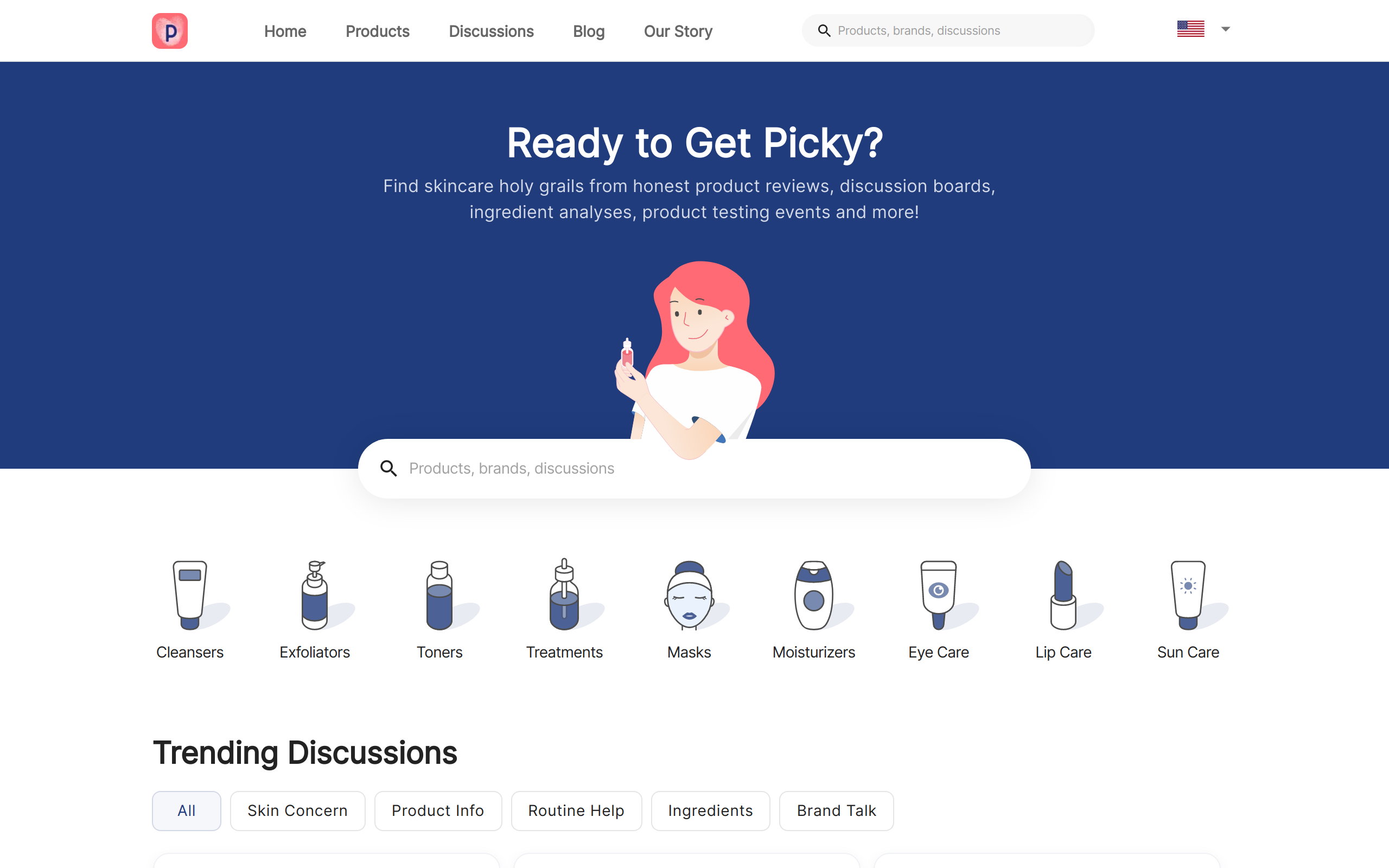1389x868 pixels.
Task: Select the Sun Care category icon
Action: pos(1188,595)
